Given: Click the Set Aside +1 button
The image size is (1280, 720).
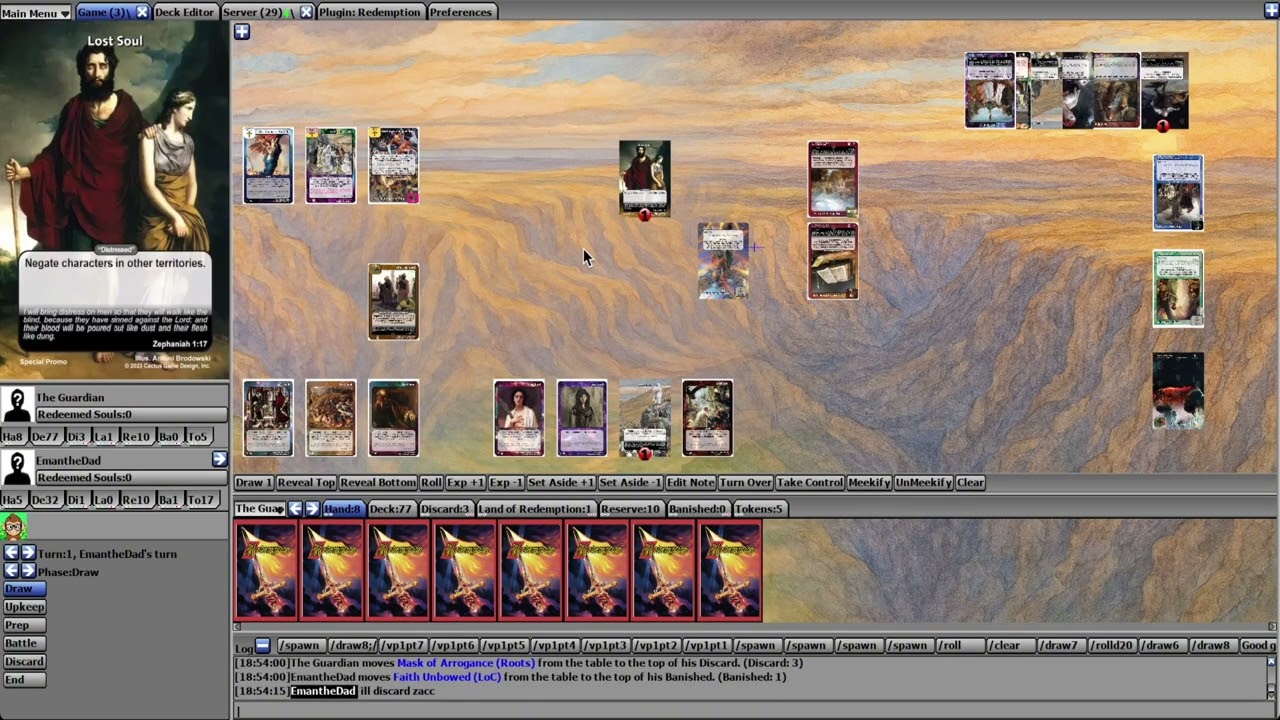Looking at the screenshot, I should [x=561, y=482].
